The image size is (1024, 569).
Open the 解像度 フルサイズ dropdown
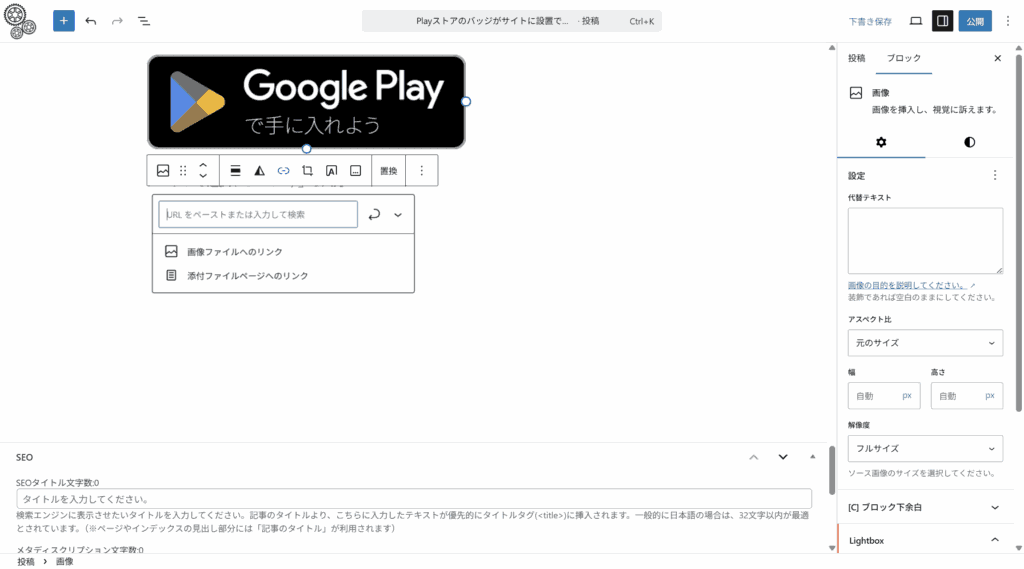(x=925, y=449)
